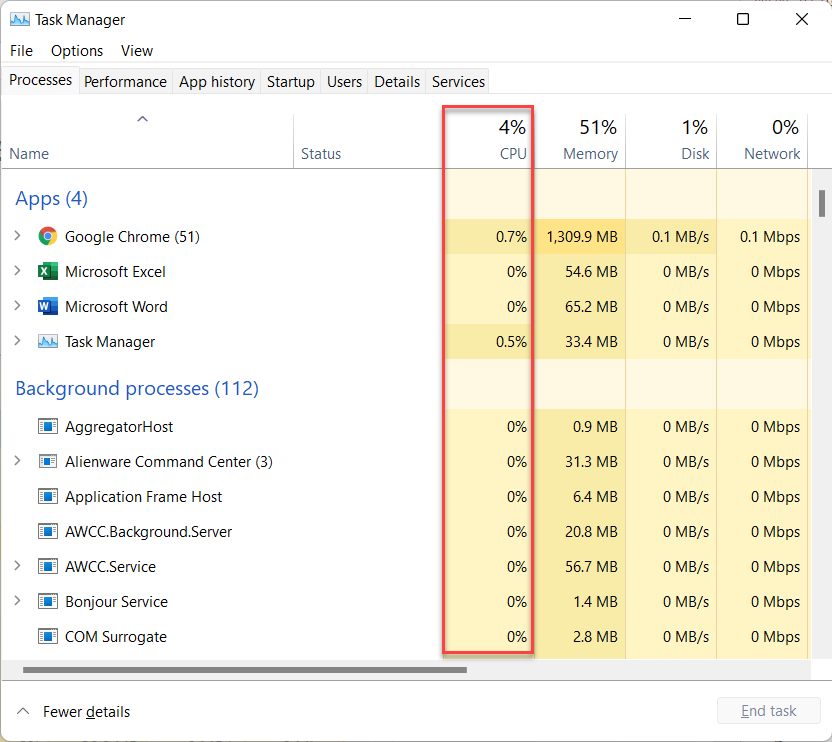Expand the Alienware Command Center group
832x742 pixels.
pyautogui.click(x=17, y=462)
